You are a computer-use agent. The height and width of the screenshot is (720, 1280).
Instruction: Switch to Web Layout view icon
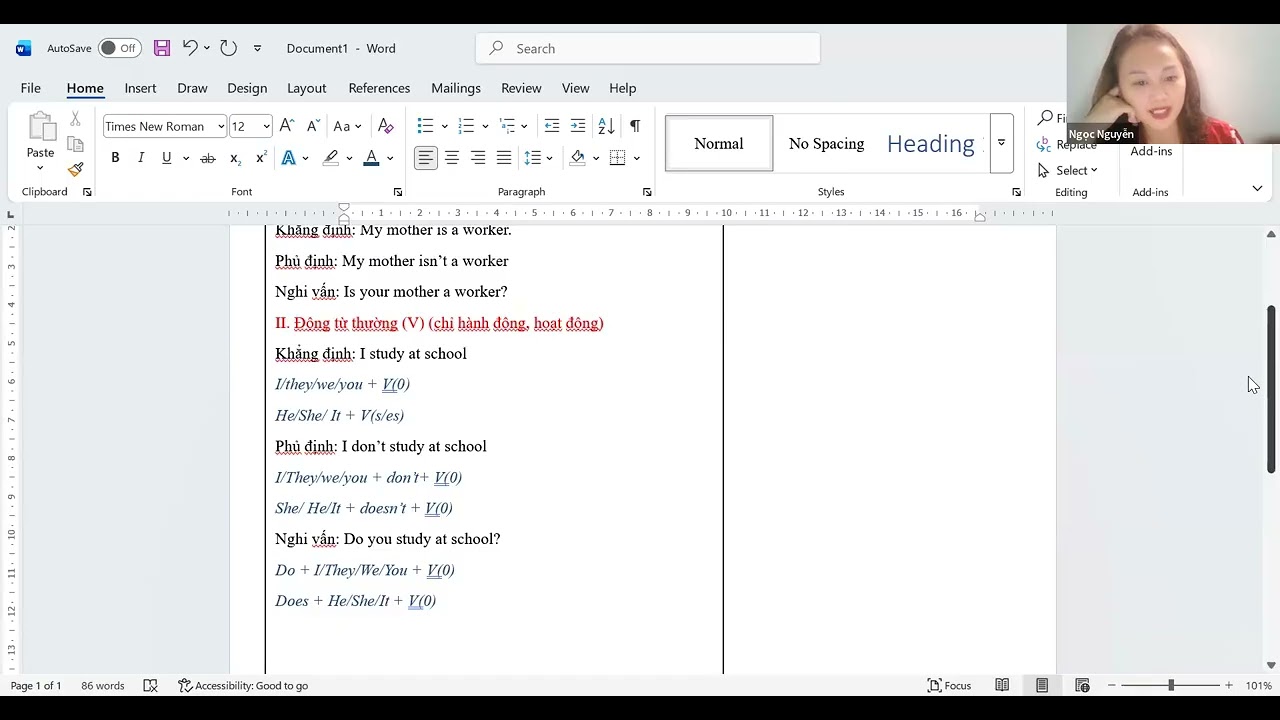click(x=1082, y=685)
